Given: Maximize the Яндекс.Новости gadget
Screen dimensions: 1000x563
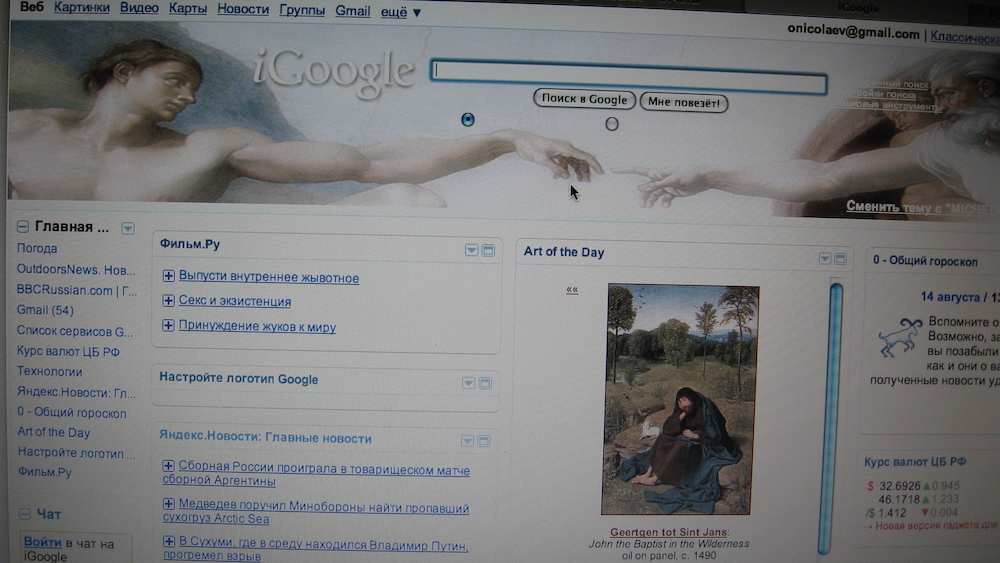Looking at the screenshot, I should [485, 440].
